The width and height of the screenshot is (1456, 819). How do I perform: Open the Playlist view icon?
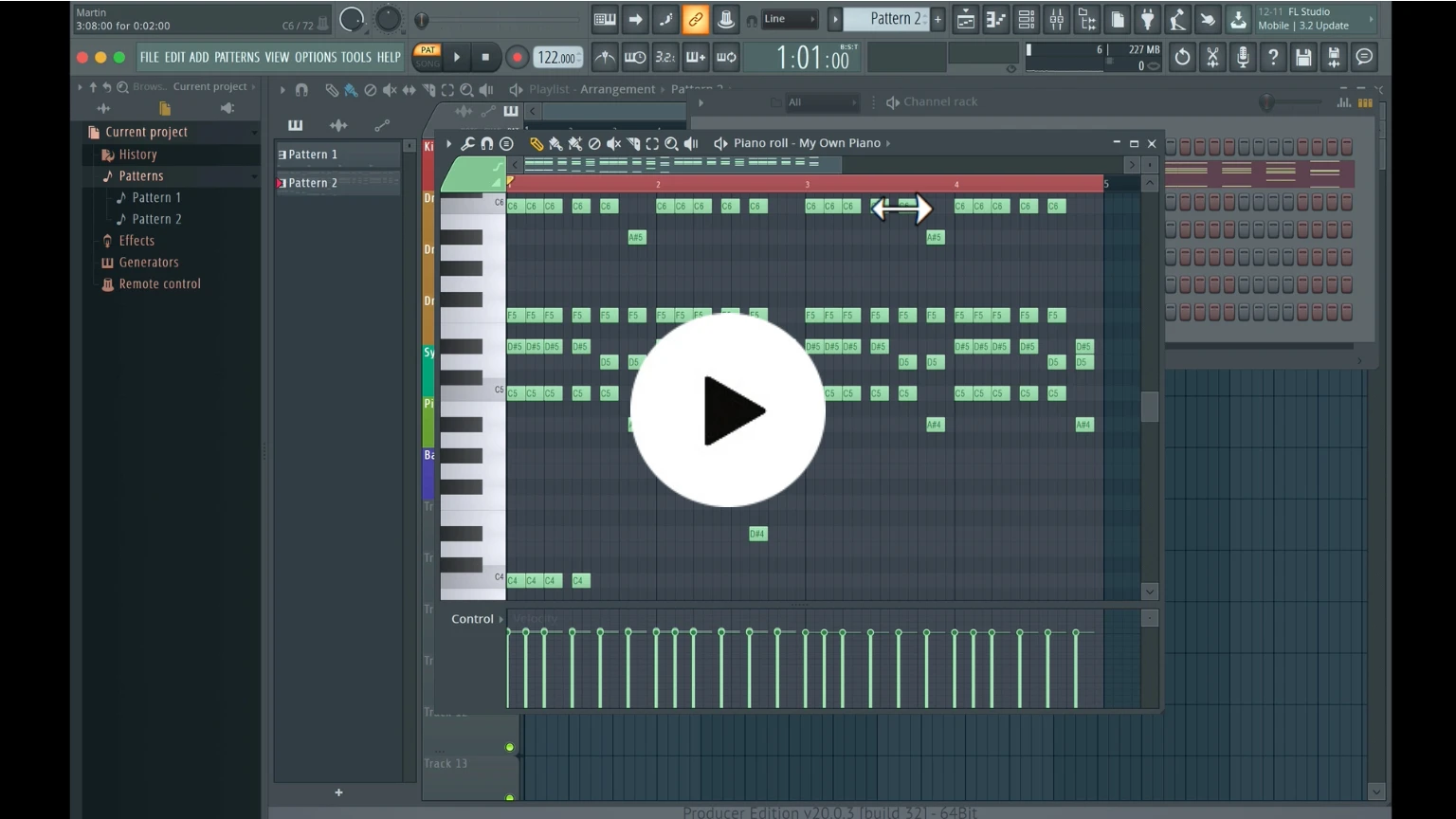point(965,19)
